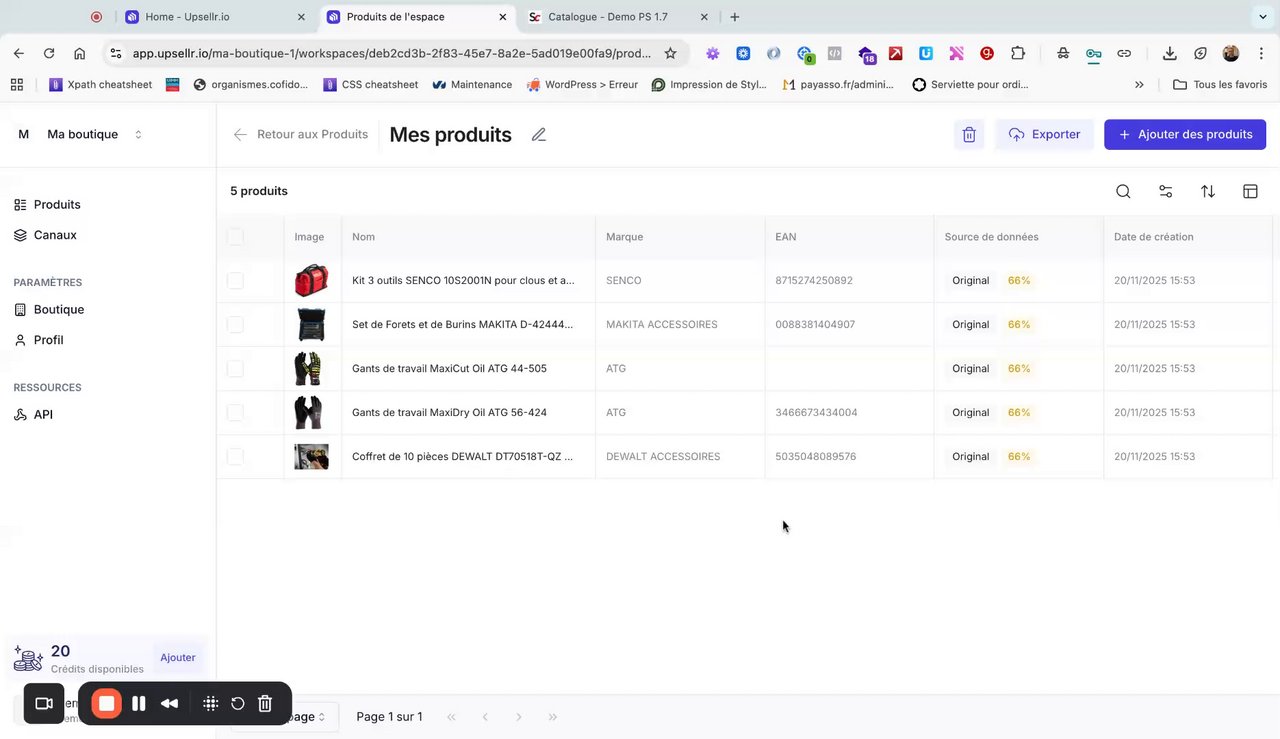Click the 66% badge in SENCO row
Viewport: 1280px width, 739px height.
1019,281
